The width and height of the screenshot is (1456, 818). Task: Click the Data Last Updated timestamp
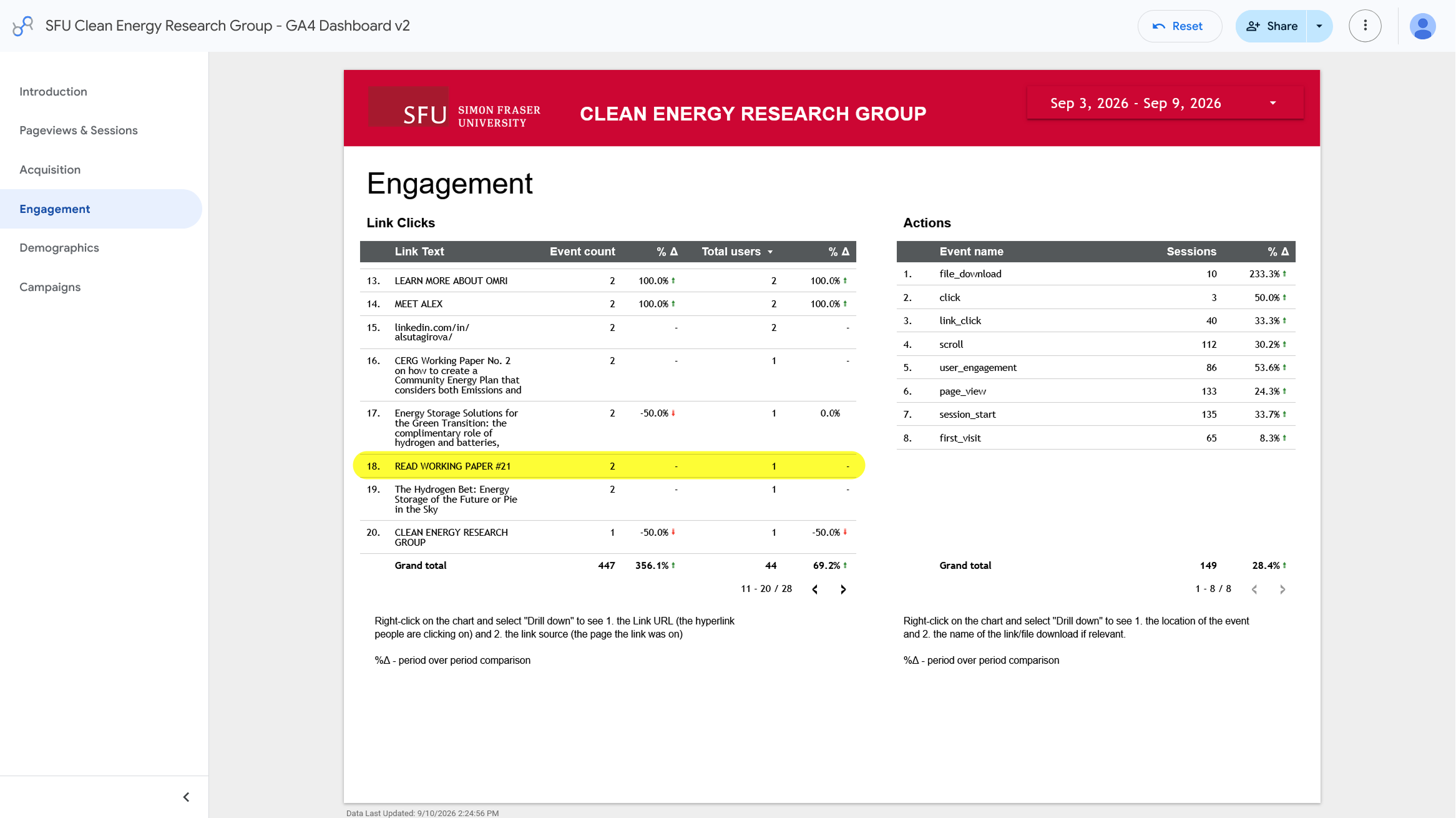point(423,813)
